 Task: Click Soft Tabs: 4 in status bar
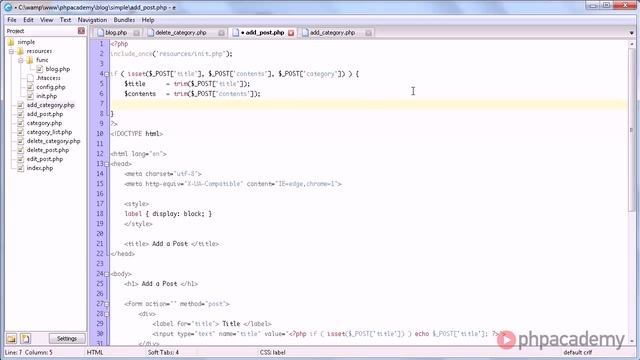(163, 352)
